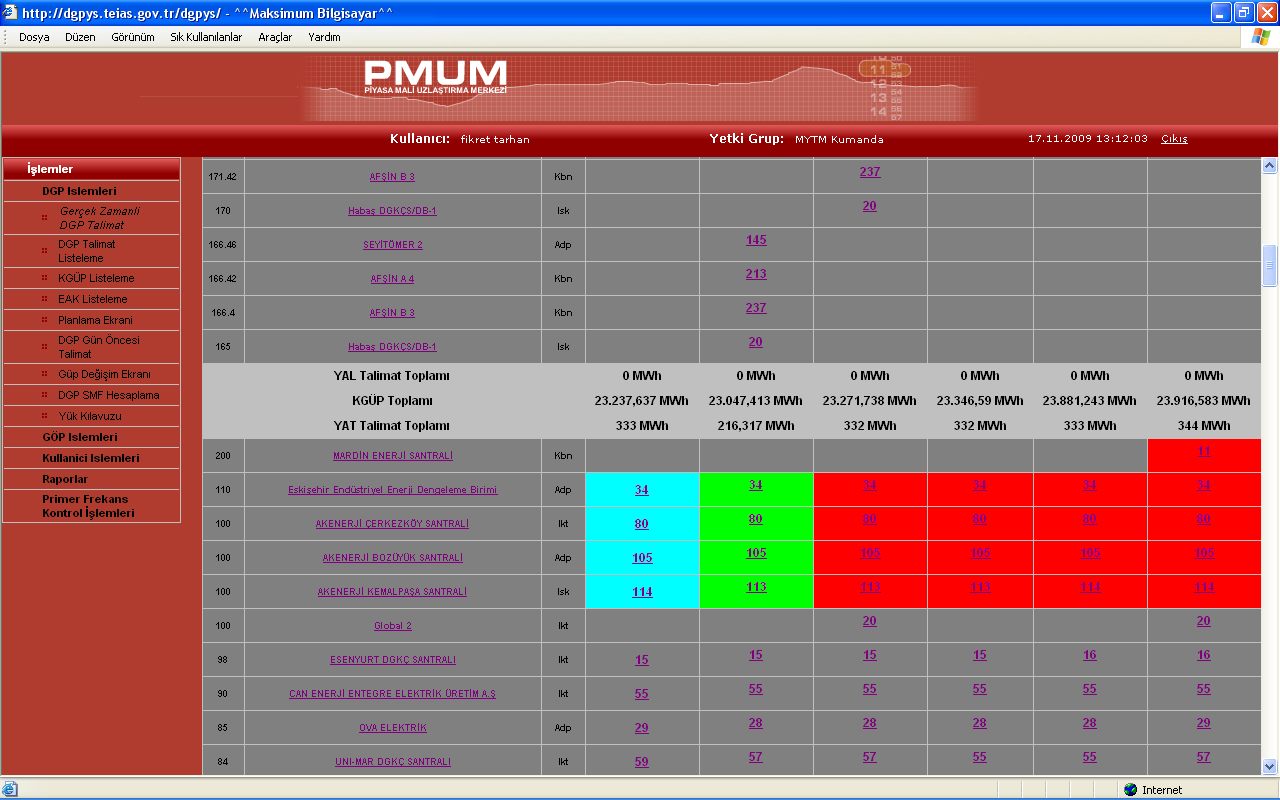
Task: Open EAK Listeleme page
Action: coord(92,299)
